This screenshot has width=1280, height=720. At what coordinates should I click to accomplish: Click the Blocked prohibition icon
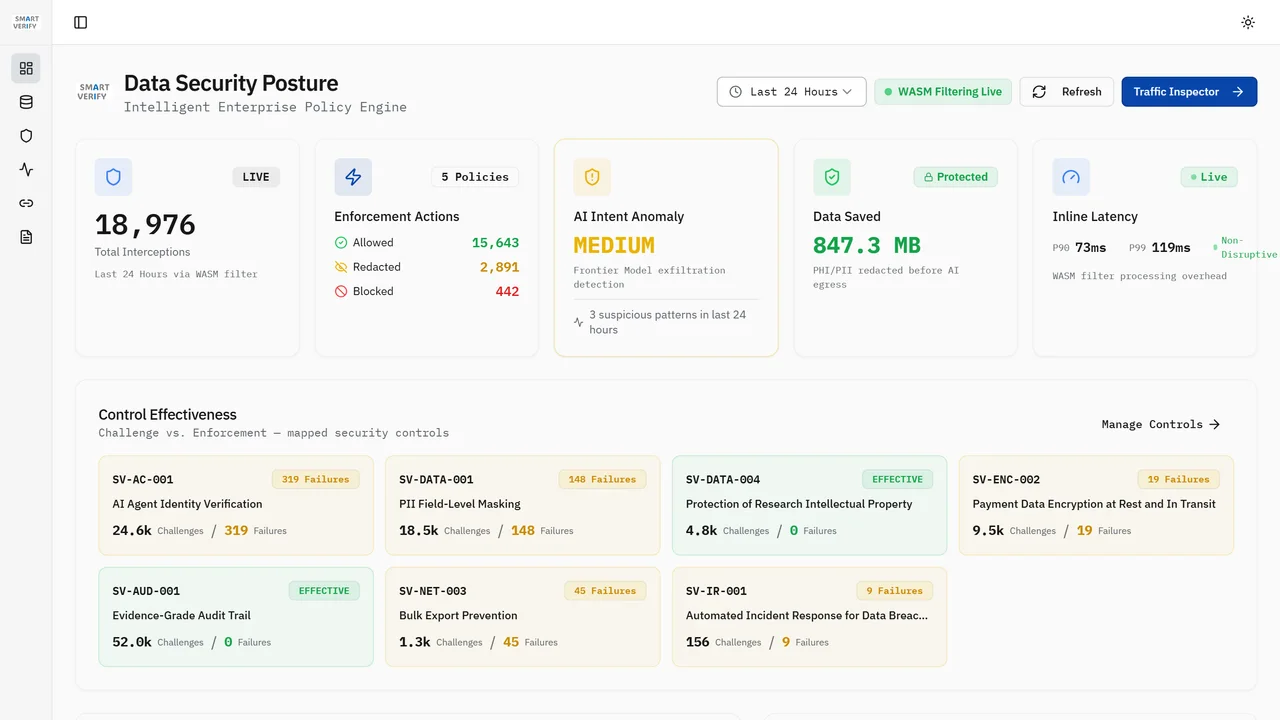pos(341,291)
